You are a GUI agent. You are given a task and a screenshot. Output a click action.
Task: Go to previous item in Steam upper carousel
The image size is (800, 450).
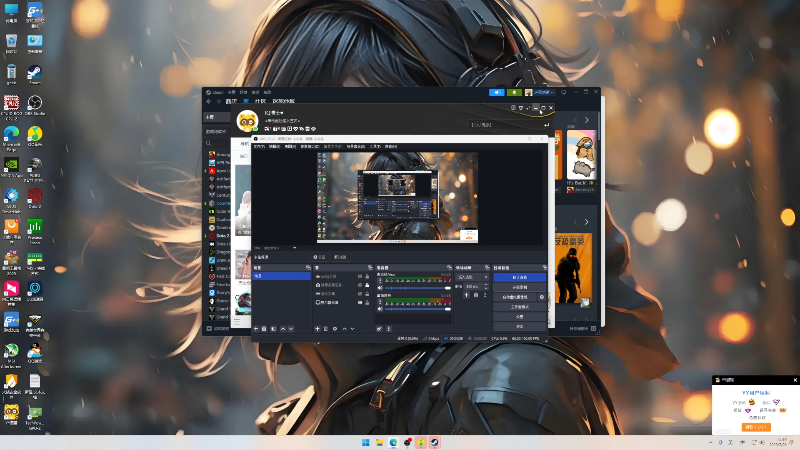576,120
